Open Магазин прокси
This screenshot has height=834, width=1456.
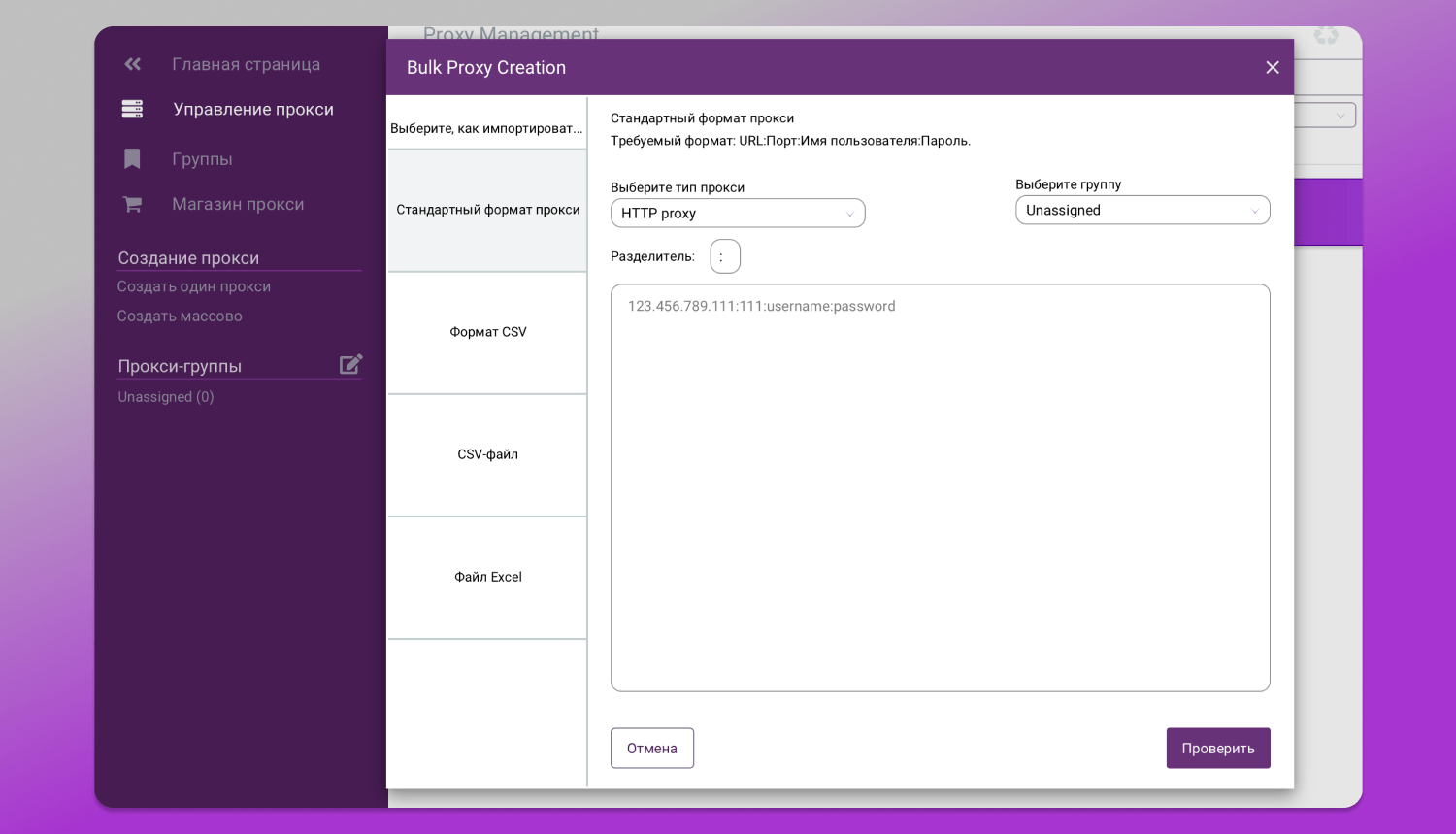(x=238, y=204)
